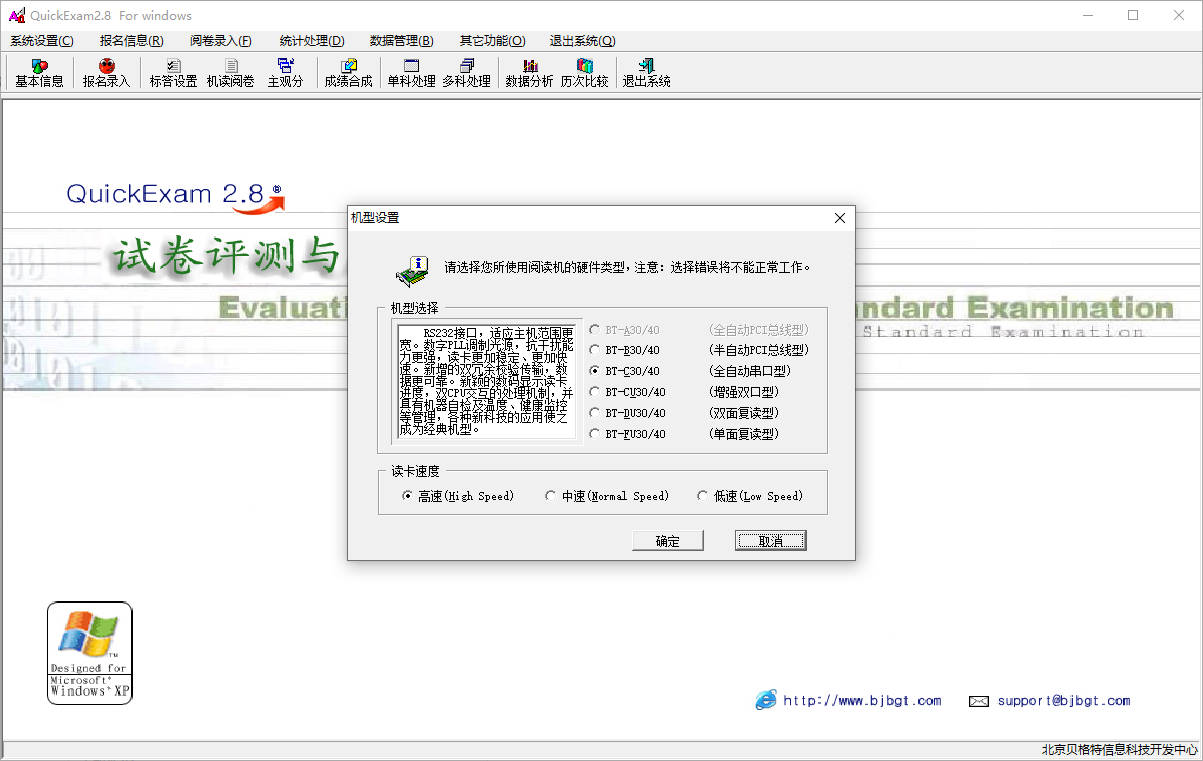The width and height of the screenshot is (1203, 761).
Task: Open the 系统设置 menu
Action: tap(42, 41)
